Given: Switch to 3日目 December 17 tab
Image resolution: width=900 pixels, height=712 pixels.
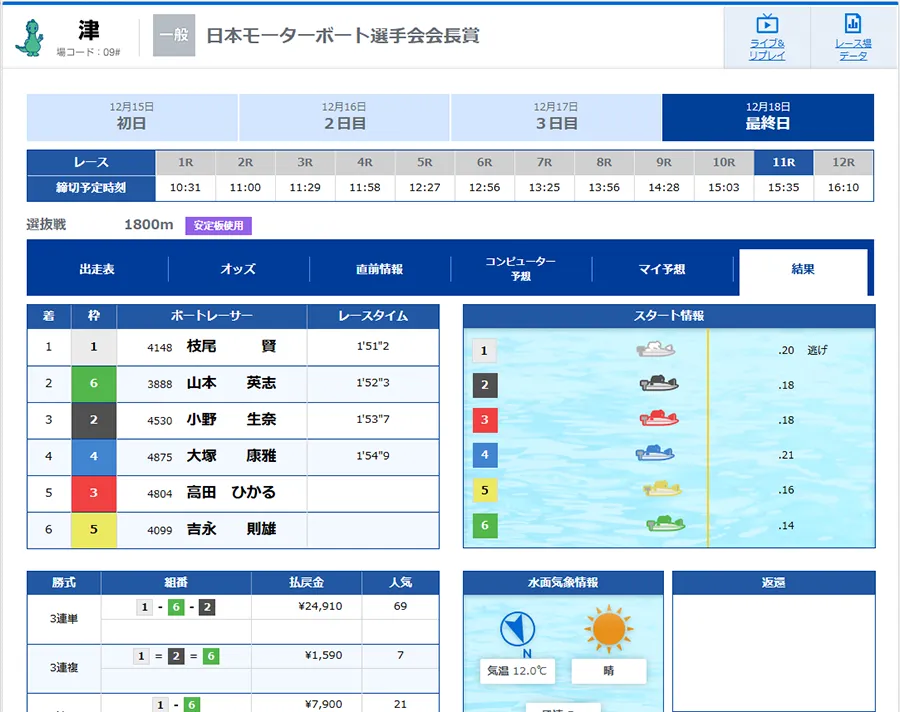Looking at the screenshot, I should pos(556,117).
